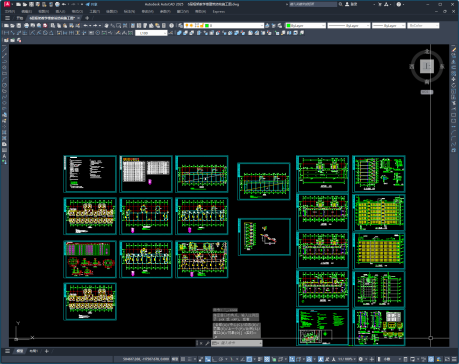
Task: Open the Modify (修改) menu
Action: pos(147,11)
